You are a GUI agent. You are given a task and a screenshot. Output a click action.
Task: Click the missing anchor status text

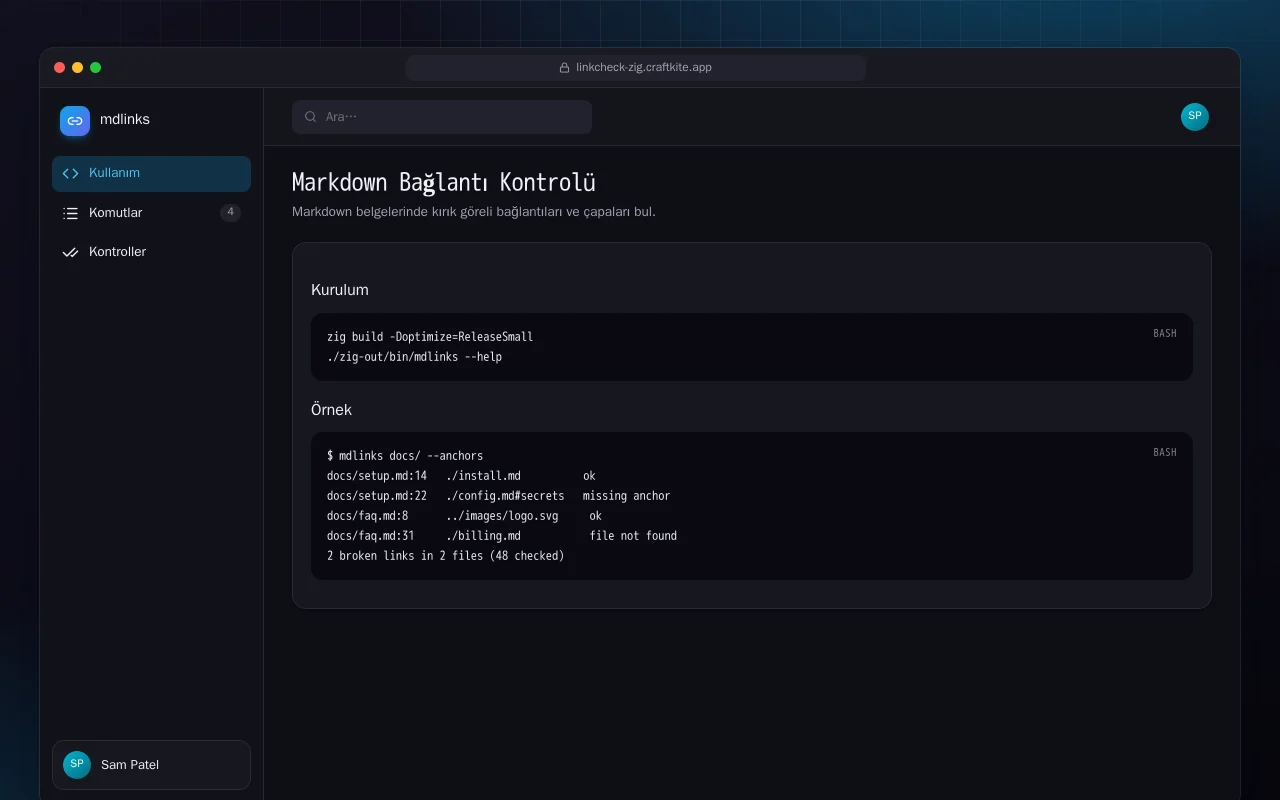[x=627, y=496]
